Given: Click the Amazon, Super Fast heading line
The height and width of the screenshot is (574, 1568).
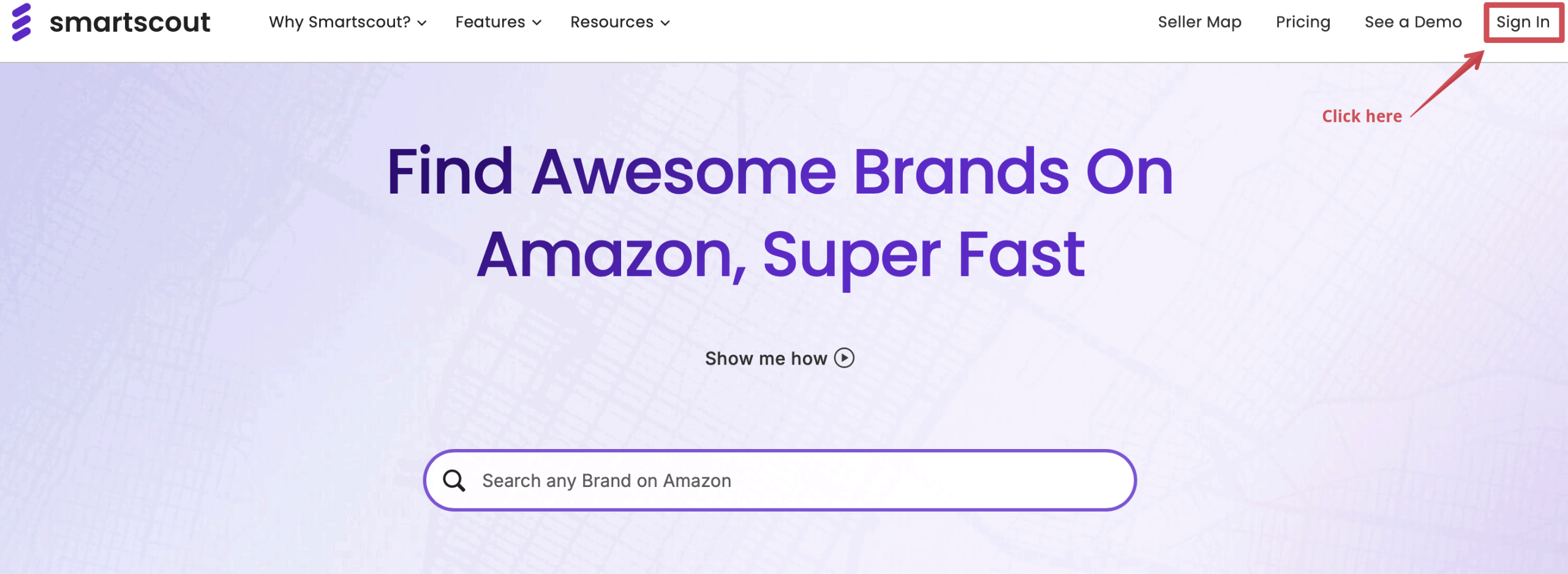Looking at the screenshot, I should (x=780, y=256).
